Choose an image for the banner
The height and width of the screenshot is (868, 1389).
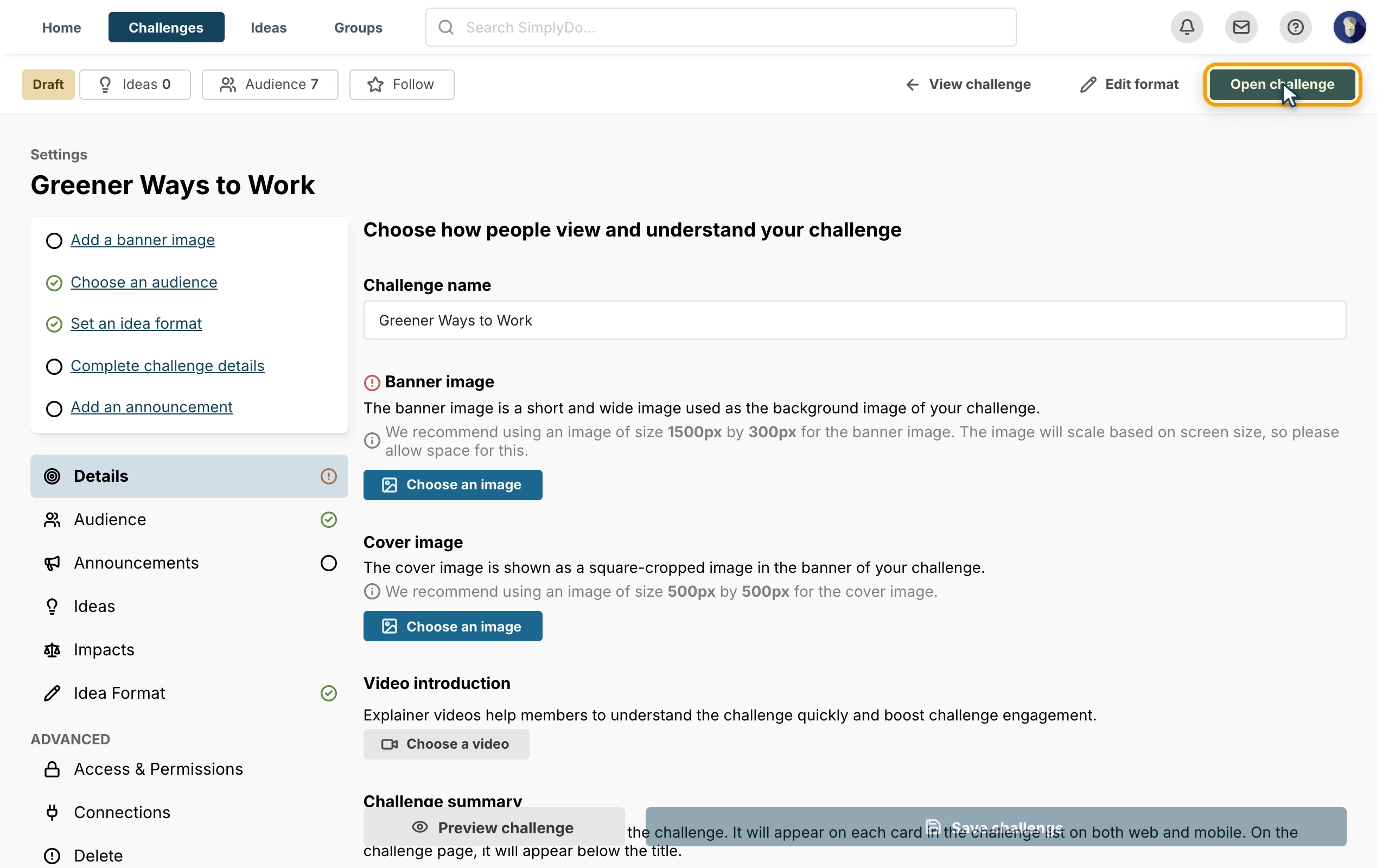453,485
